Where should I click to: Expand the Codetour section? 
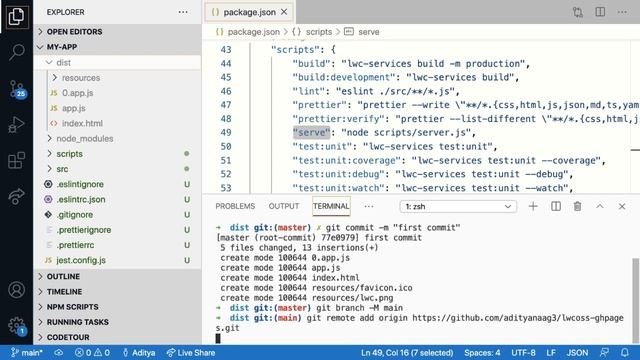tap(117, 337)
